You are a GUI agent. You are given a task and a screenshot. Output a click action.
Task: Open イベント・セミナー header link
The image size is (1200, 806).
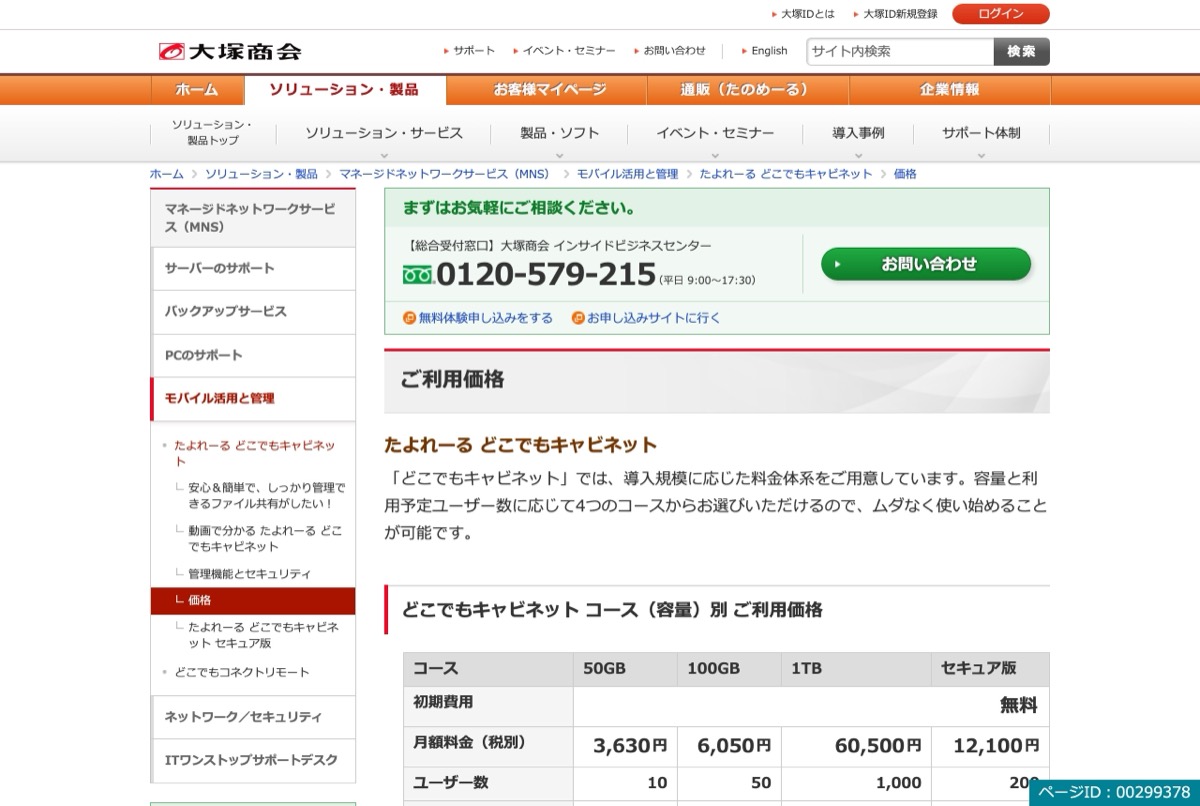click(569, 51)
